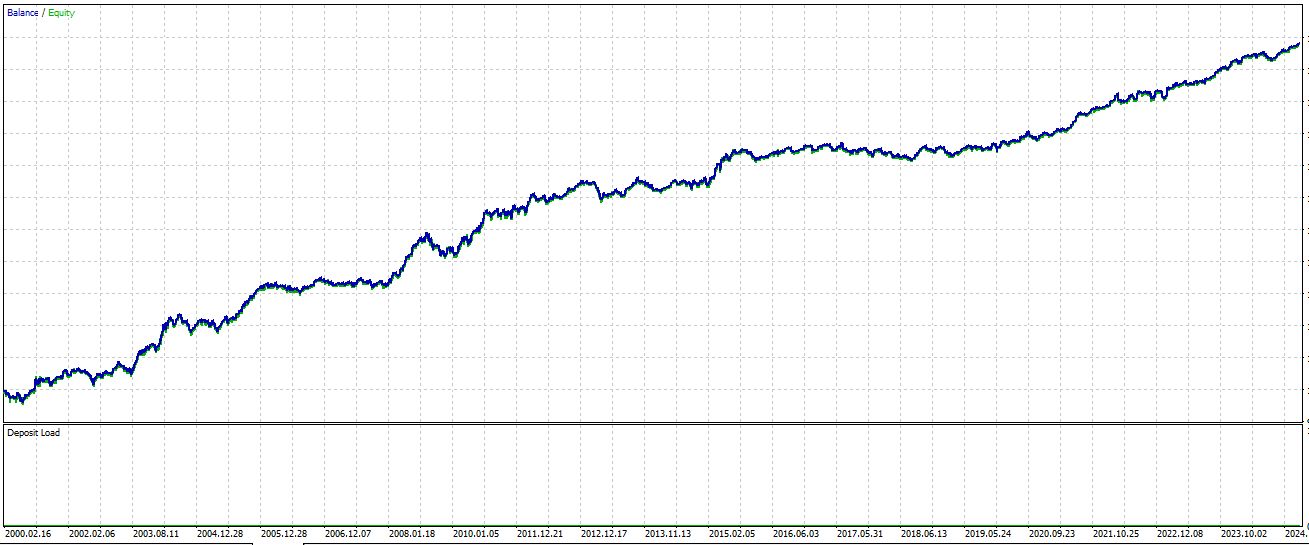
Task: Click the 2021.10.25 axis date
Action: coord(1116,534)
